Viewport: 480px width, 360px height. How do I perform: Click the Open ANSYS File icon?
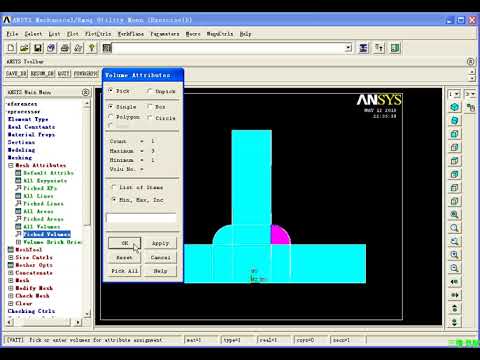point(24,48)
